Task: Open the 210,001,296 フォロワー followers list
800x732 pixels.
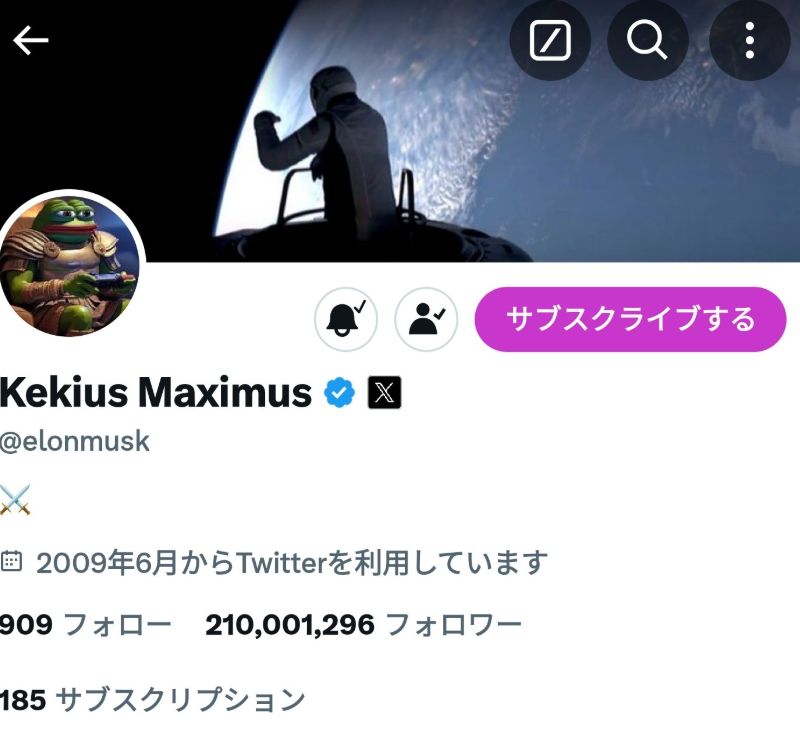Action: click(x=363, y=624)
